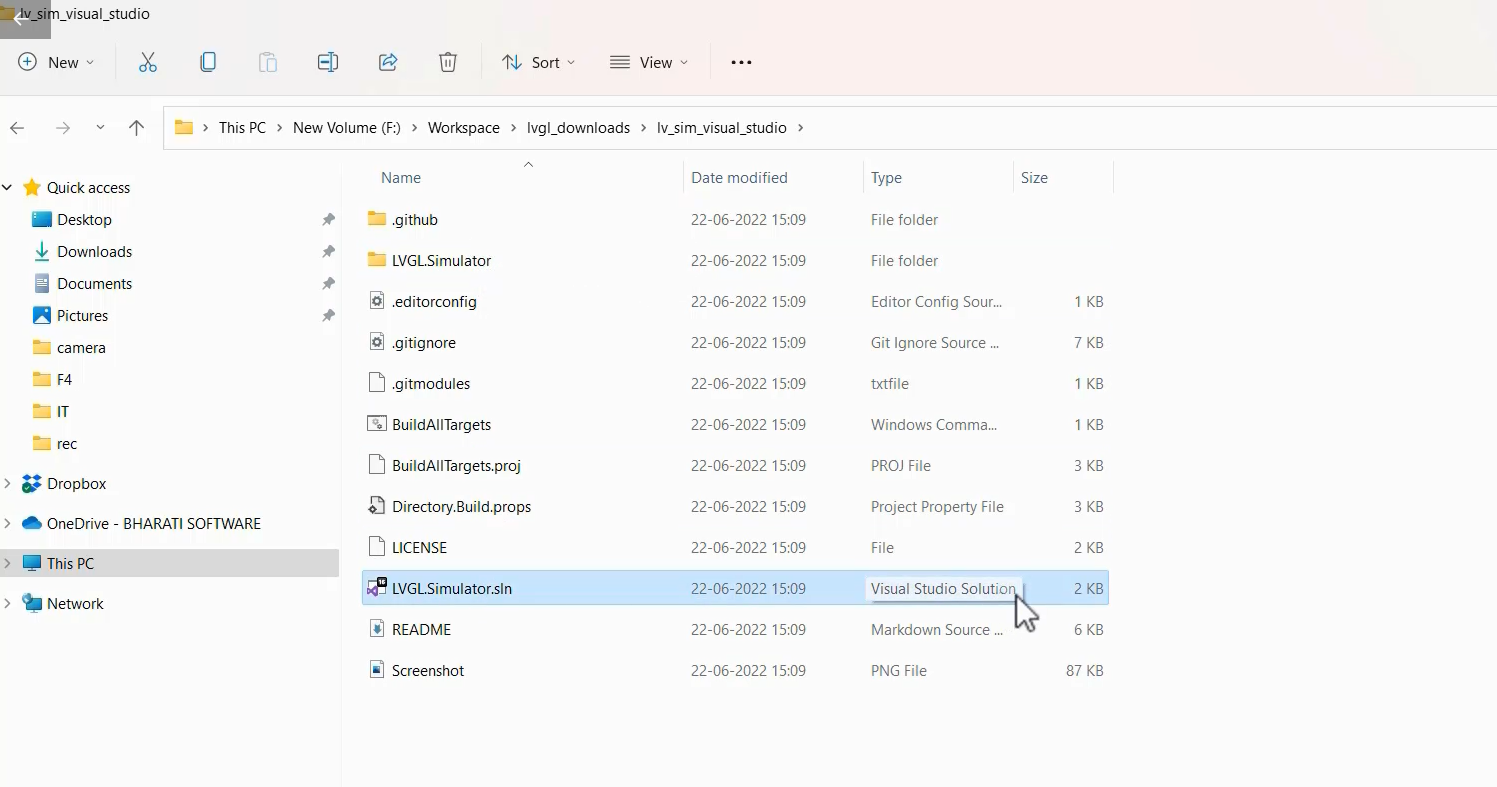Screen dimensions: 1497x787
Task: Click the LVGL.Simulator.sln Visual Studio icon
Action: tap(377, 588)
